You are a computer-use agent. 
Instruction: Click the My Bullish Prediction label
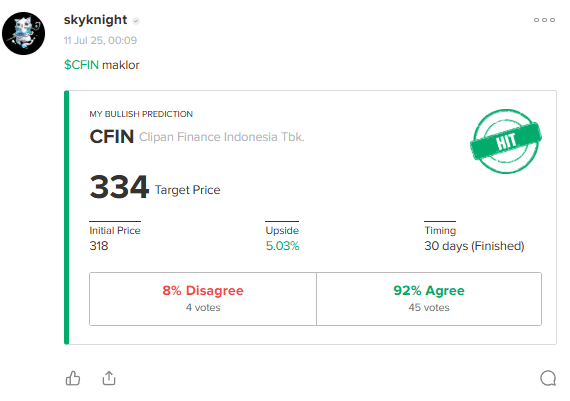click(x=141, y=114)
